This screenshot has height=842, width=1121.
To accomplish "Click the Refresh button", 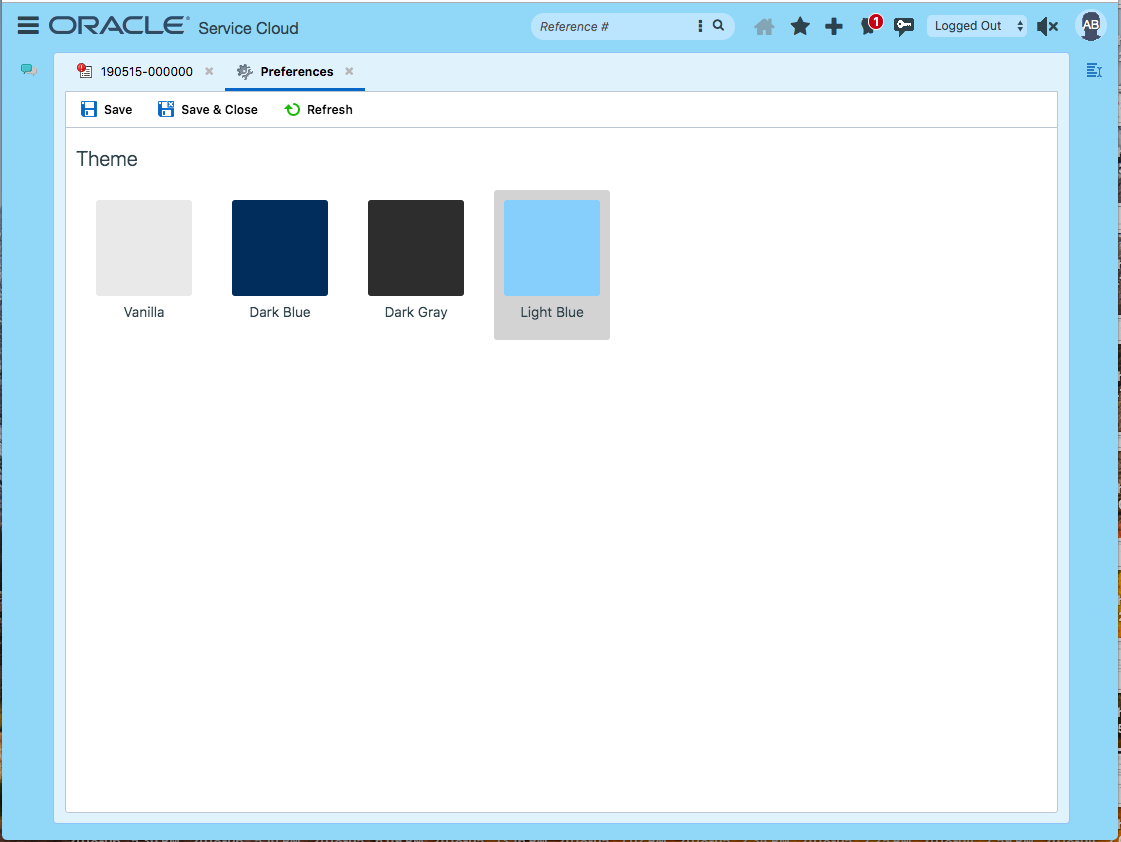I will click(x=319, y=109).
